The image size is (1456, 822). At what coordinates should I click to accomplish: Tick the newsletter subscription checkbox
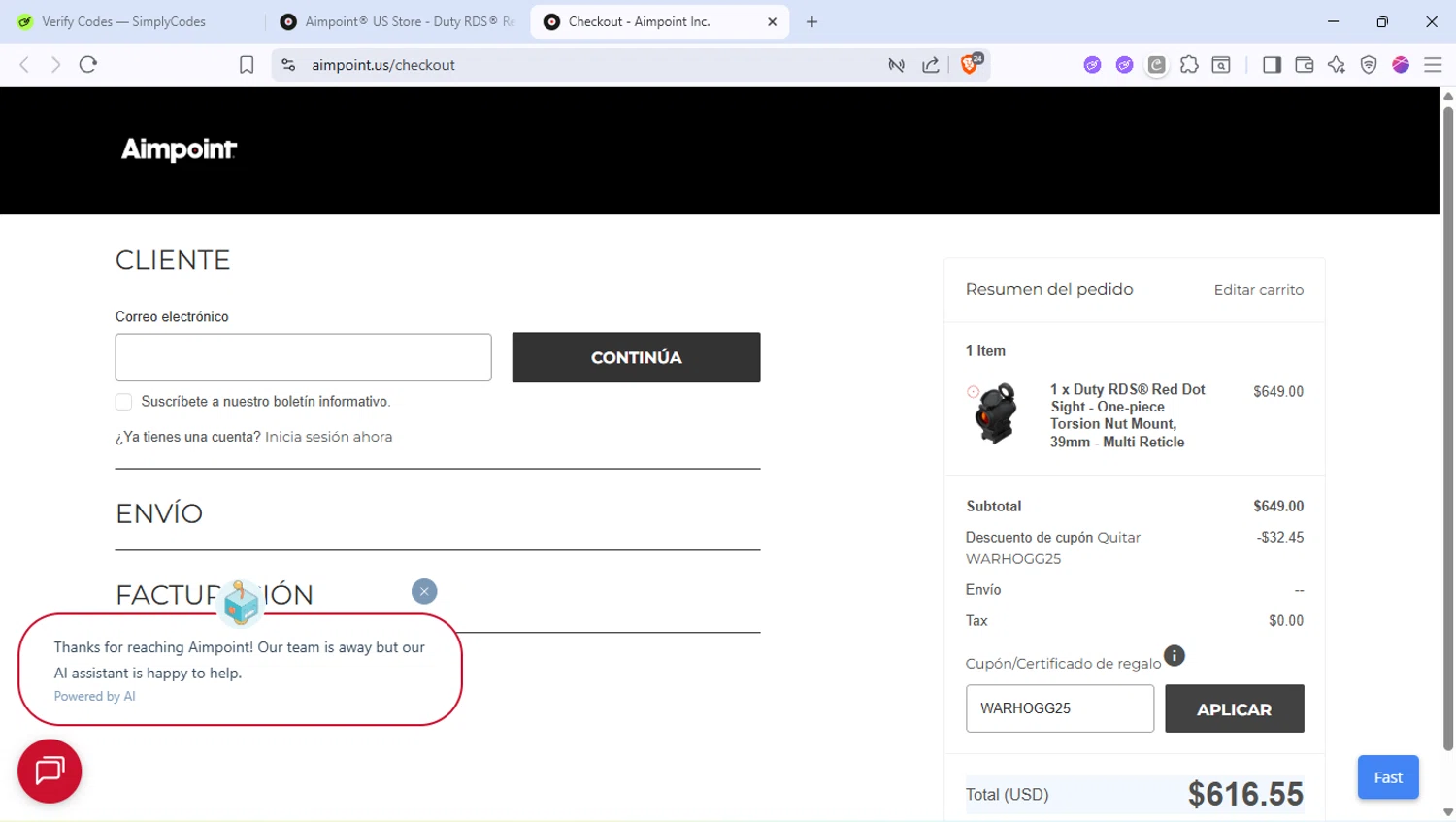click(x=123, y=402)
